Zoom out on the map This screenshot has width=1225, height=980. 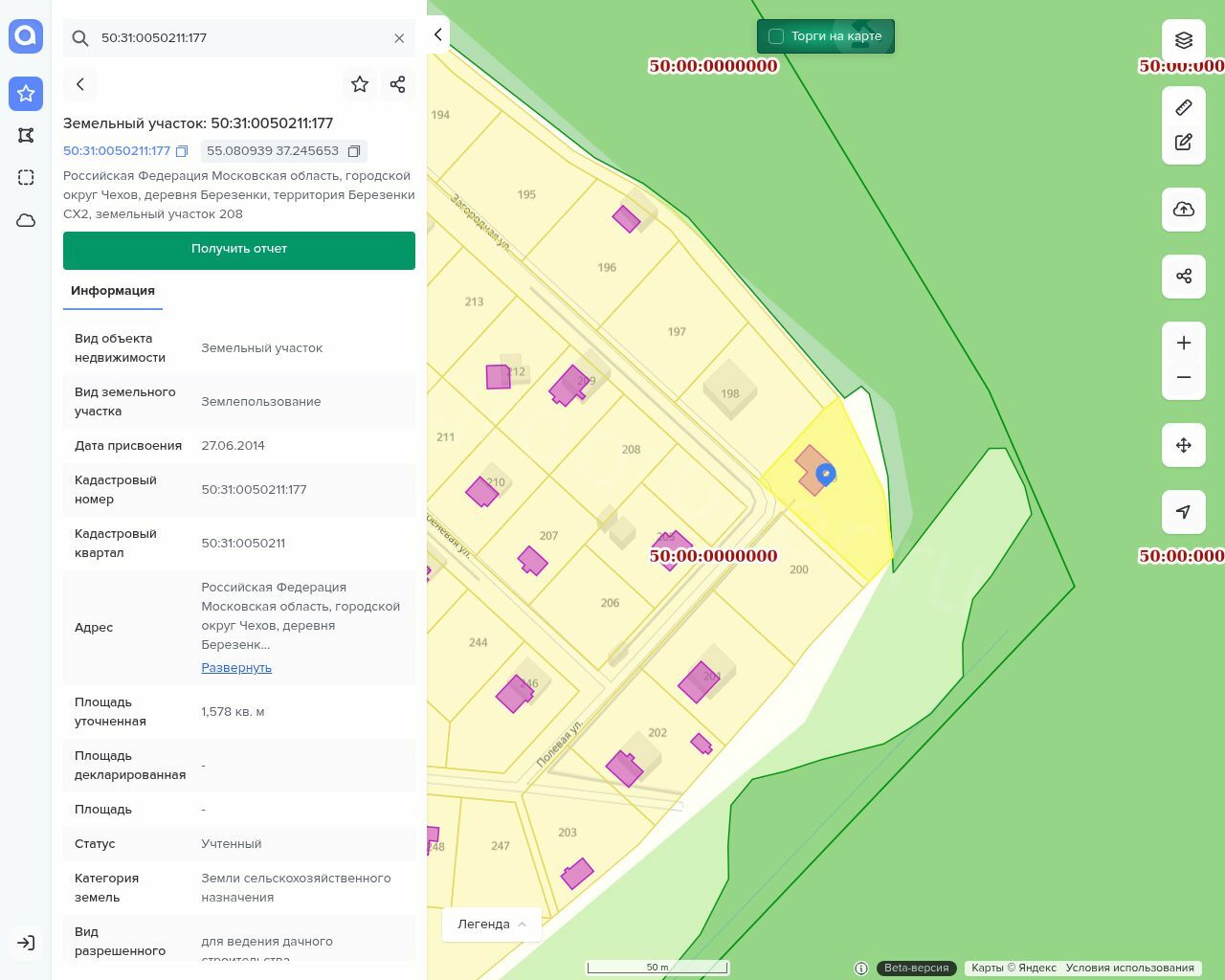pyautogui.click(x=1184, y=378)
